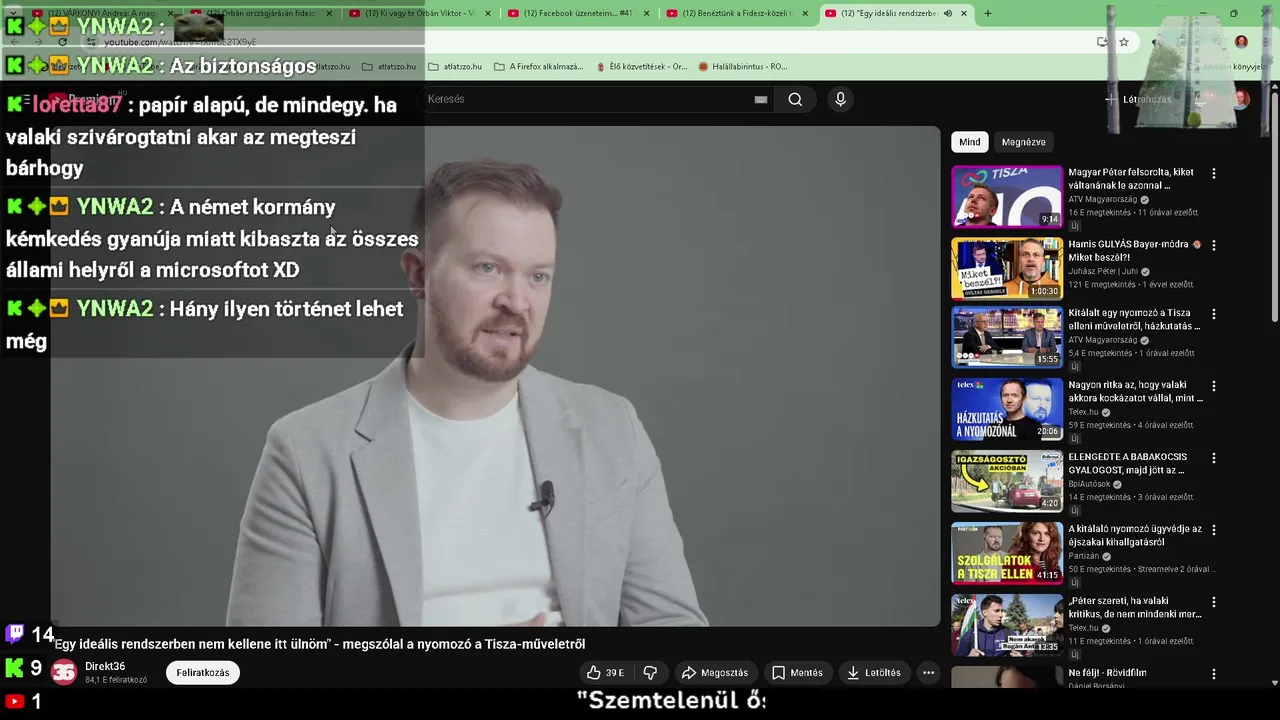Open the ELENGEDTE A BABAKOCSIS GYALOGOST video
Image resolution: width=1280 pixels, height=720 pixels.
coord(1007,481)
